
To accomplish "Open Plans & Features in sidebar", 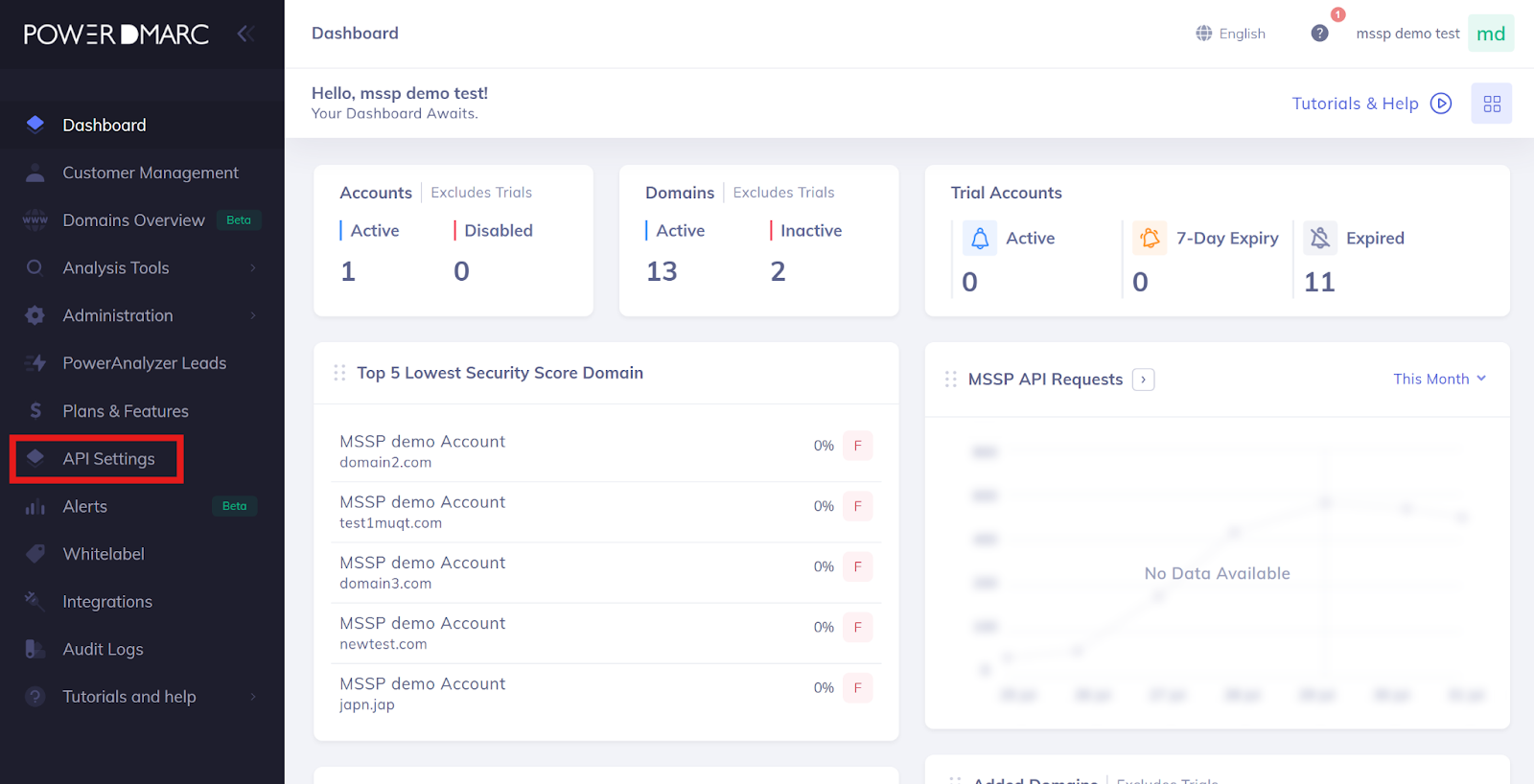I will (142, 411).
